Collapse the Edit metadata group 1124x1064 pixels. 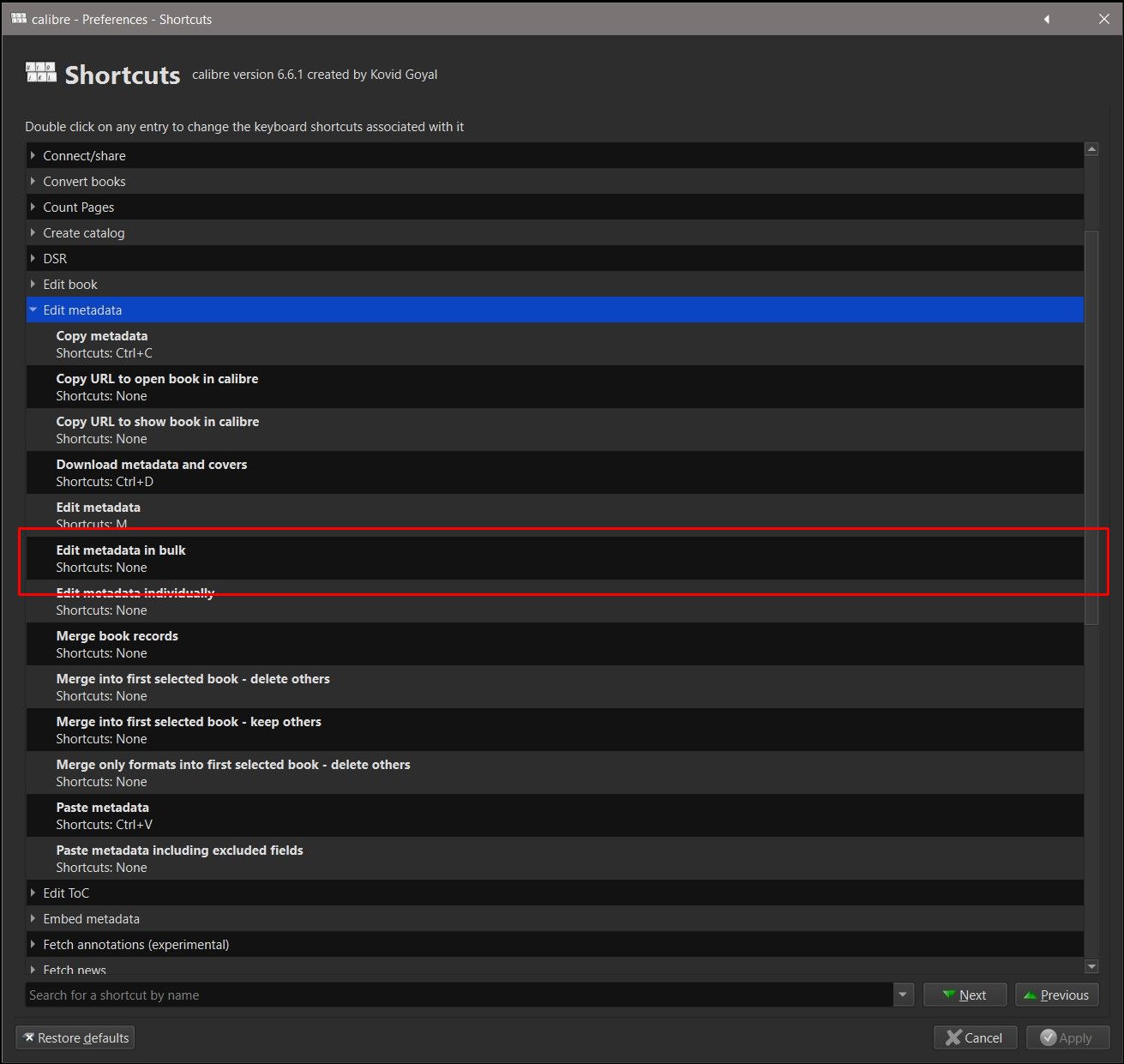[33, 310]
